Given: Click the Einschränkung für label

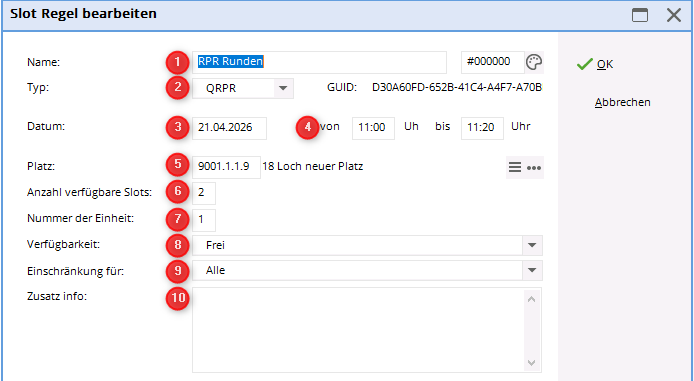Looking at the screenshot, I should (x=75, y=271).
